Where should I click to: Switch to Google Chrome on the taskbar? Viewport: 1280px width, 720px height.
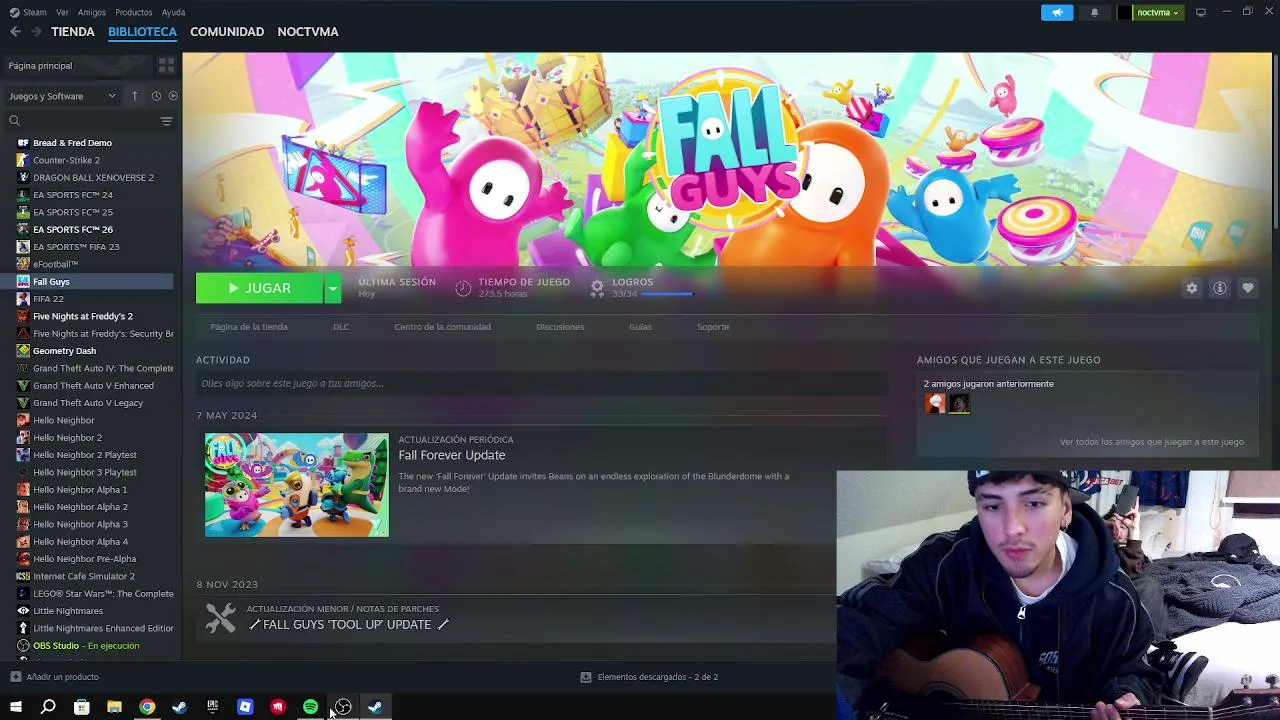(x=147, y=707)
